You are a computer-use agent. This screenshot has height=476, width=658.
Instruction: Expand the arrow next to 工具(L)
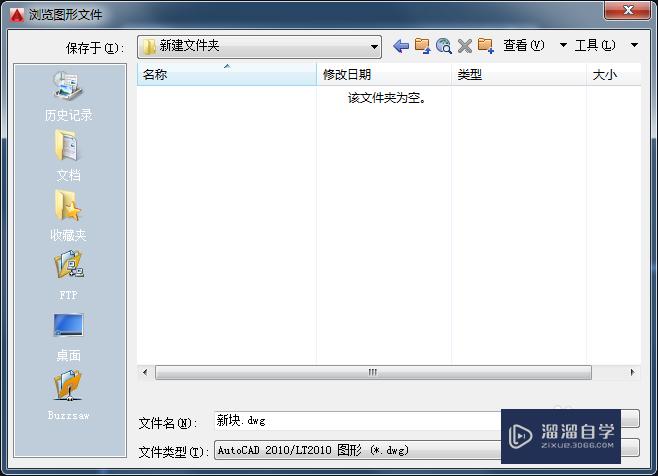pos(634,45)
